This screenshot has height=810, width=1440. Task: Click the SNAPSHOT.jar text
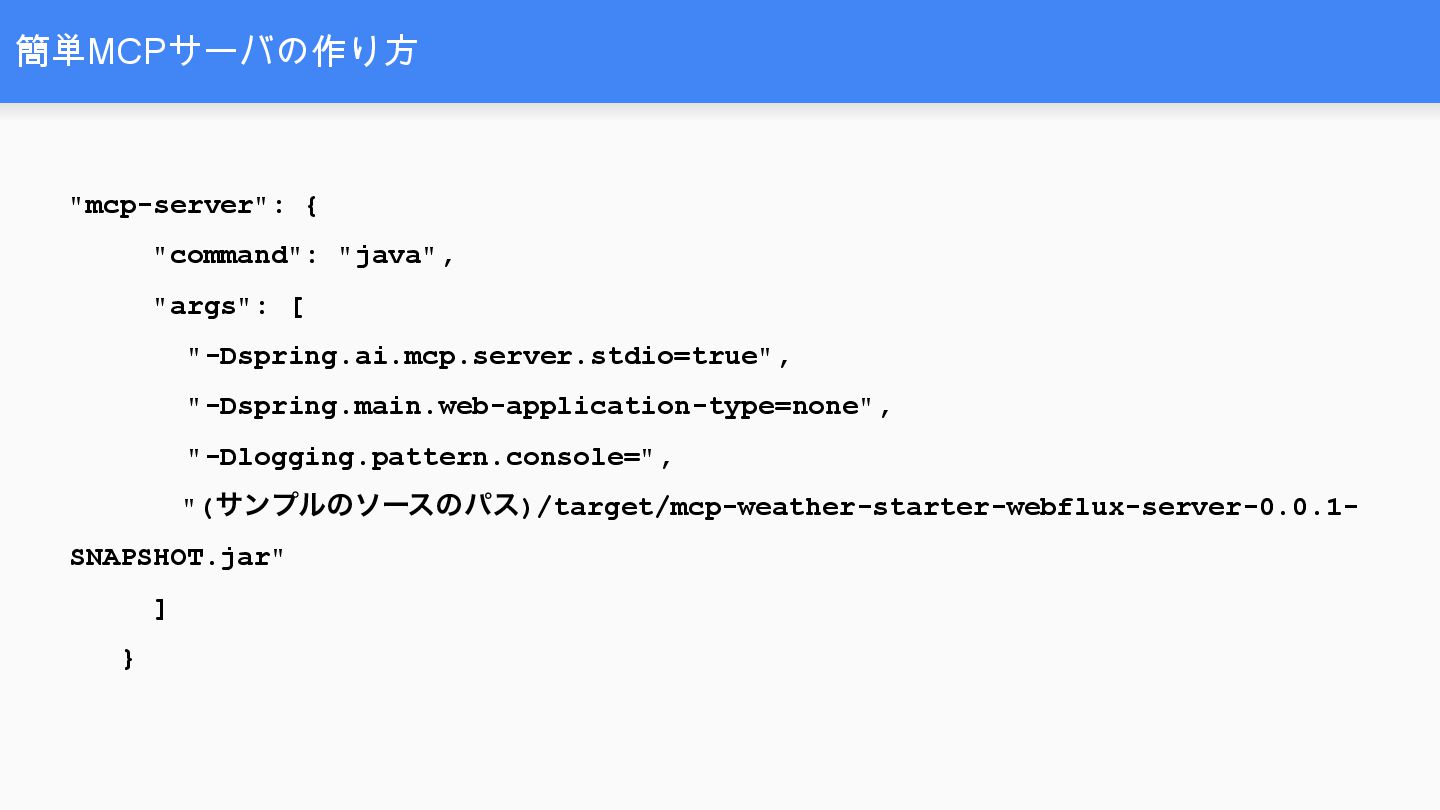[x=170, y=557]
